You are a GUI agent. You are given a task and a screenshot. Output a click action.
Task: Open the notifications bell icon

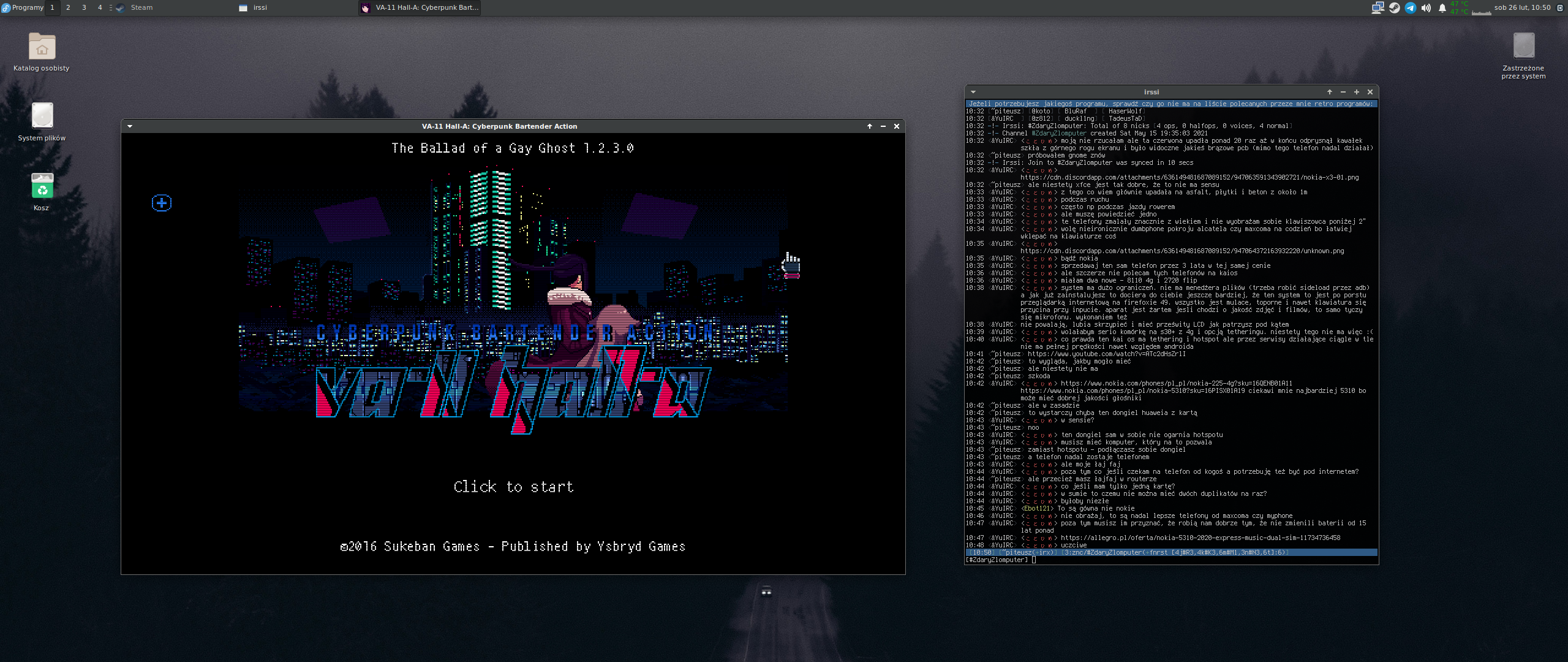pos(1442,7)
